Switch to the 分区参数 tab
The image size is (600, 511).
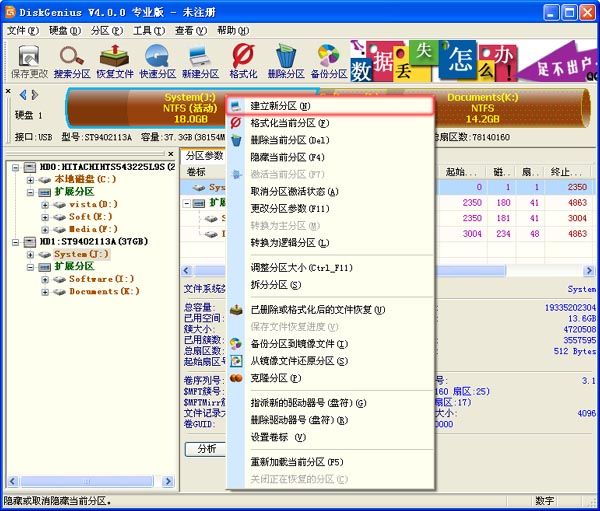tap(204, 156)
